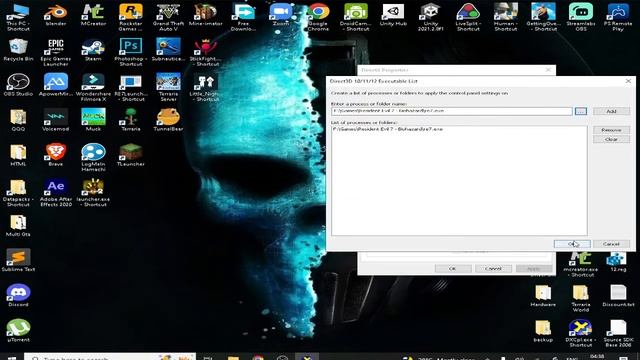Click the Remove button

611,130
